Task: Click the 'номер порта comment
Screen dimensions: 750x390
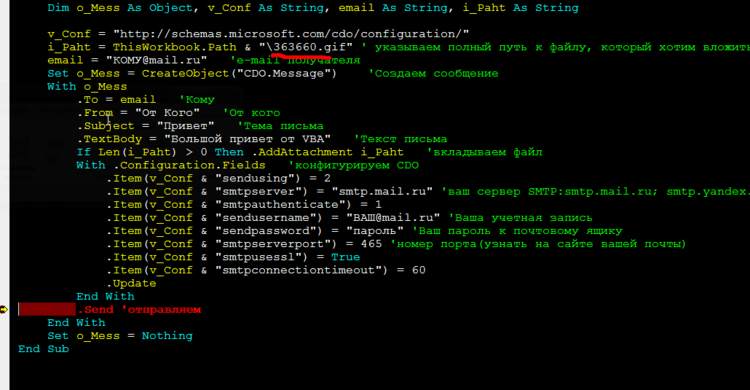Action: [x=539, y=244]
